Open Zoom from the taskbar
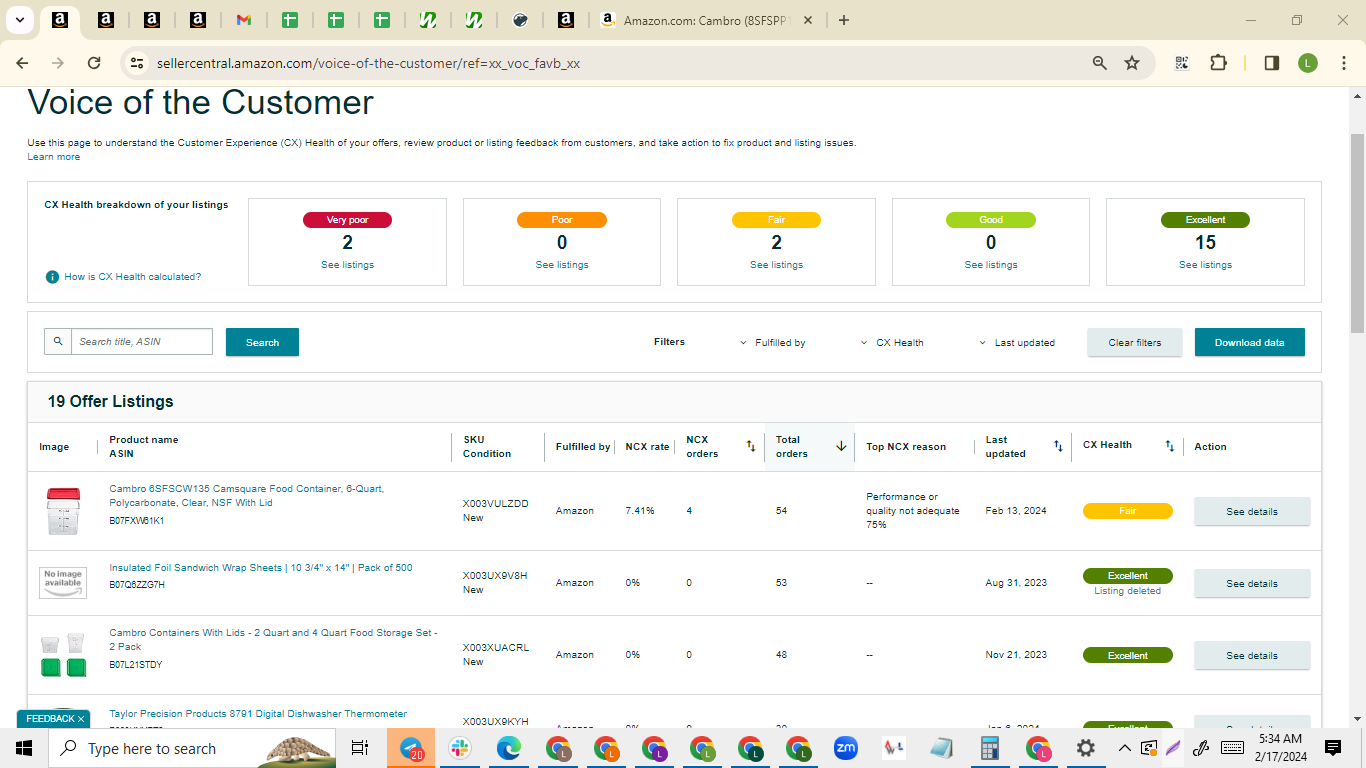The width and height of the screenshot is (1366, 768). click(x=846, y=748)
